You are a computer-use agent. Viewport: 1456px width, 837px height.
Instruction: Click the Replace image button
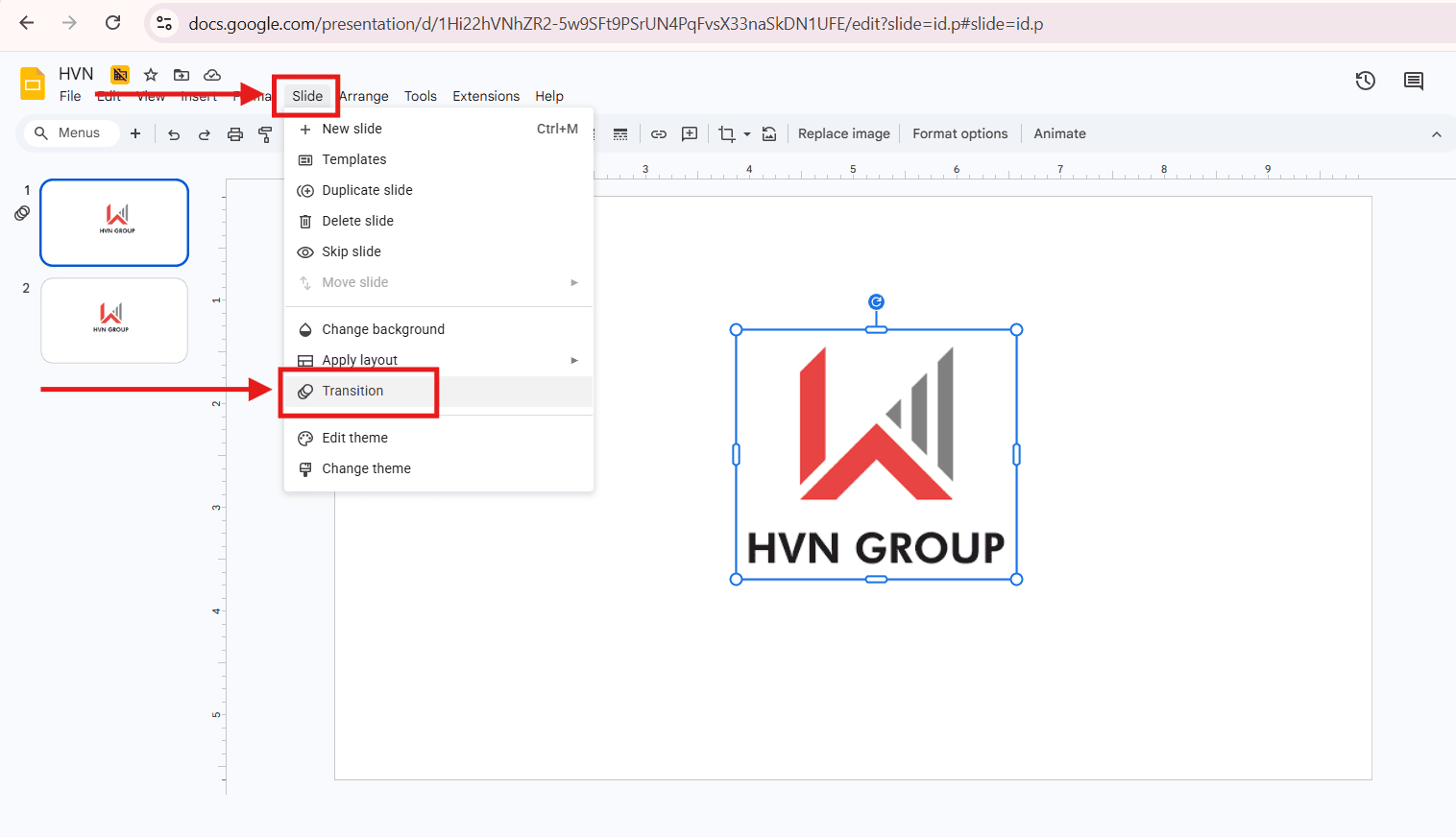pyautogui.click(x=843, y=134)
